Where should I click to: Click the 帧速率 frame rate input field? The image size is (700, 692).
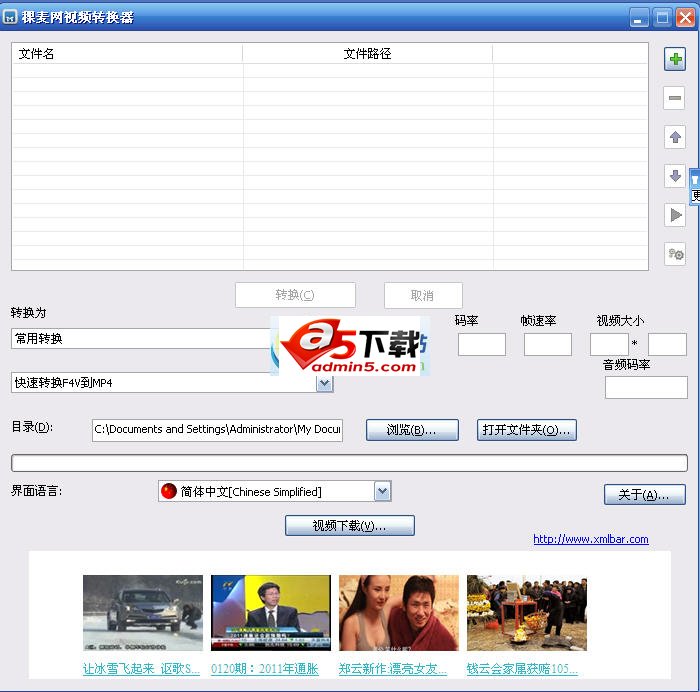click(547, 344)
